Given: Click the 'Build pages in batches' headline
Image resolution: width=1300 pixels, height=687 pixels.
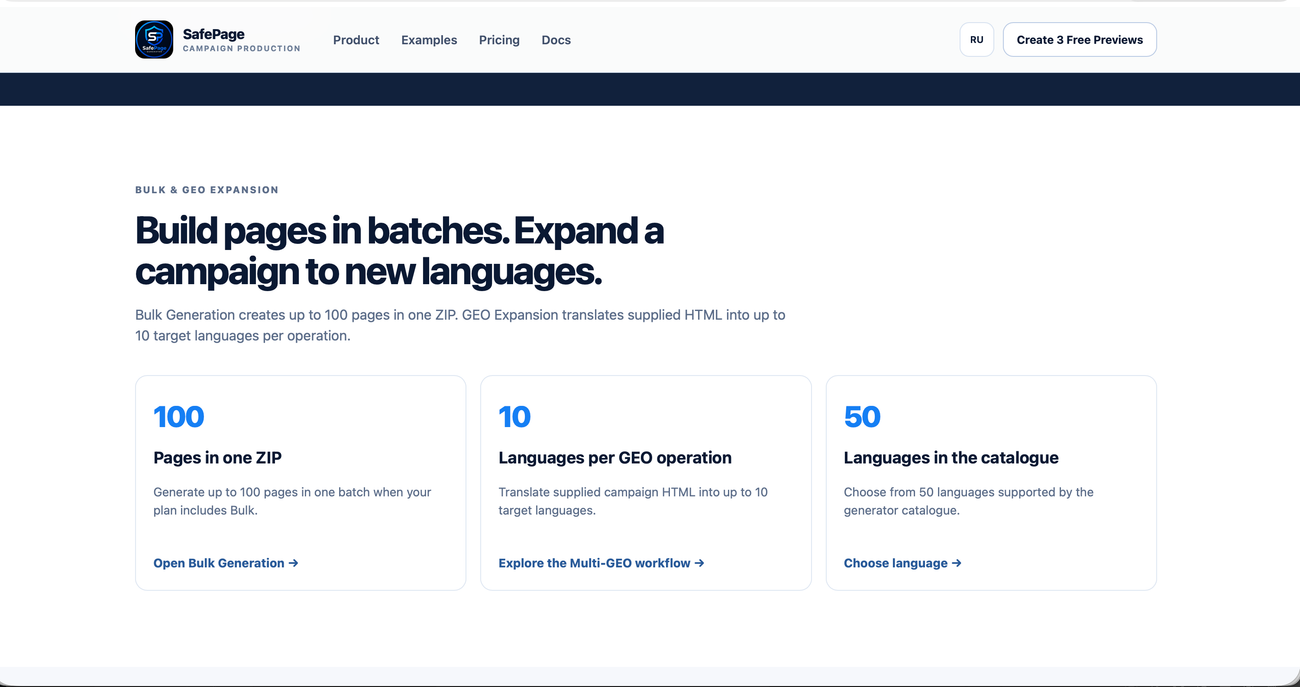Looking at the screenshot, I should coord(400,250).
